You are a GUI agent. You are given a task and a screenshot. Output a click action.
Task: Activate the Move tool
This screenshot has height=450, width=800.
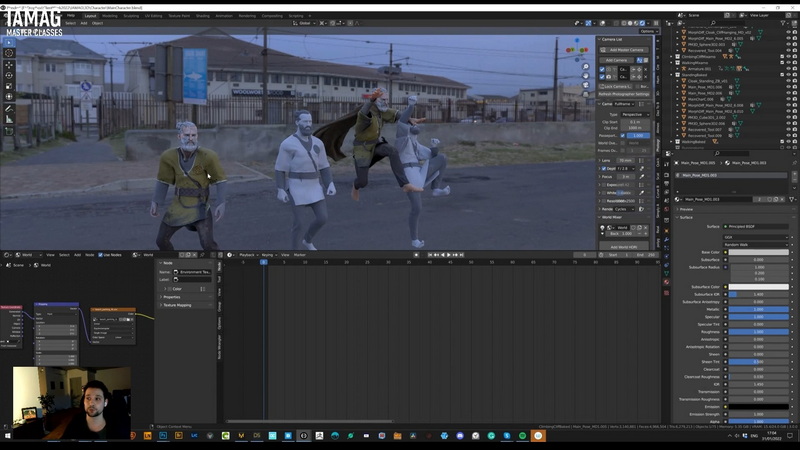click(9, 65)
